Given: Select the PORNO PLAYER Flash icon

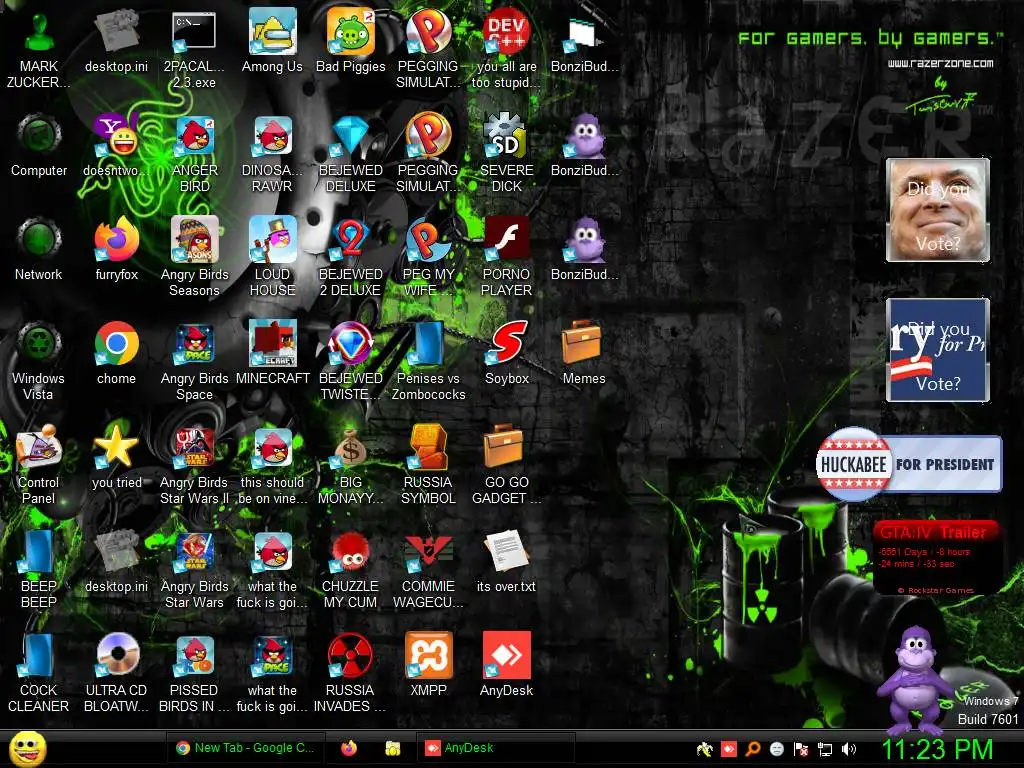Looking at the screenshot, I should [507, 257].
